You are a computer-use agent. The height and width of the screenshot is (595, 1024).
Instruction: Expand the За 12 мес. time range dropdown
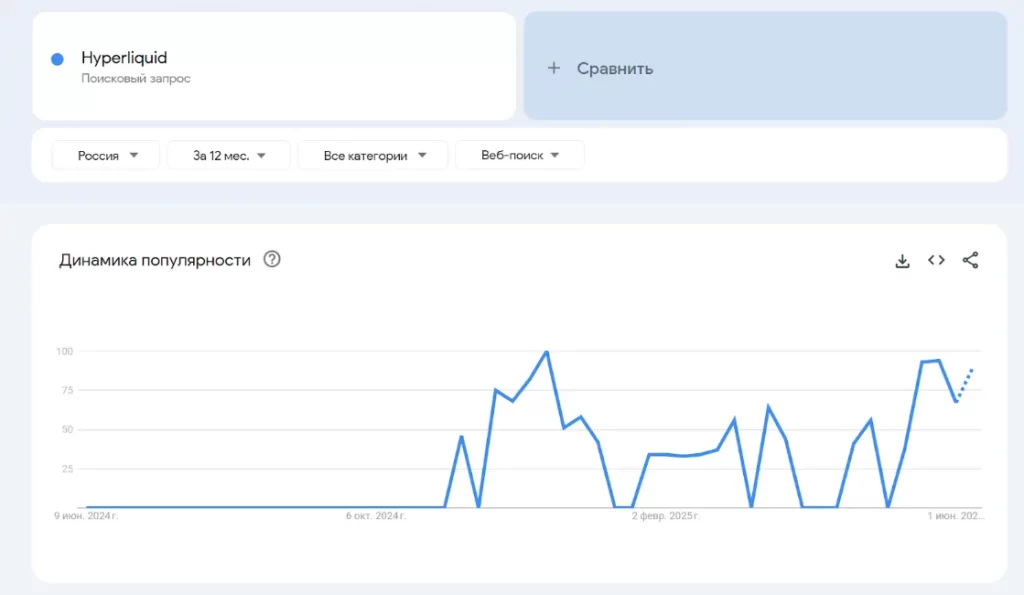pos(229,155)
